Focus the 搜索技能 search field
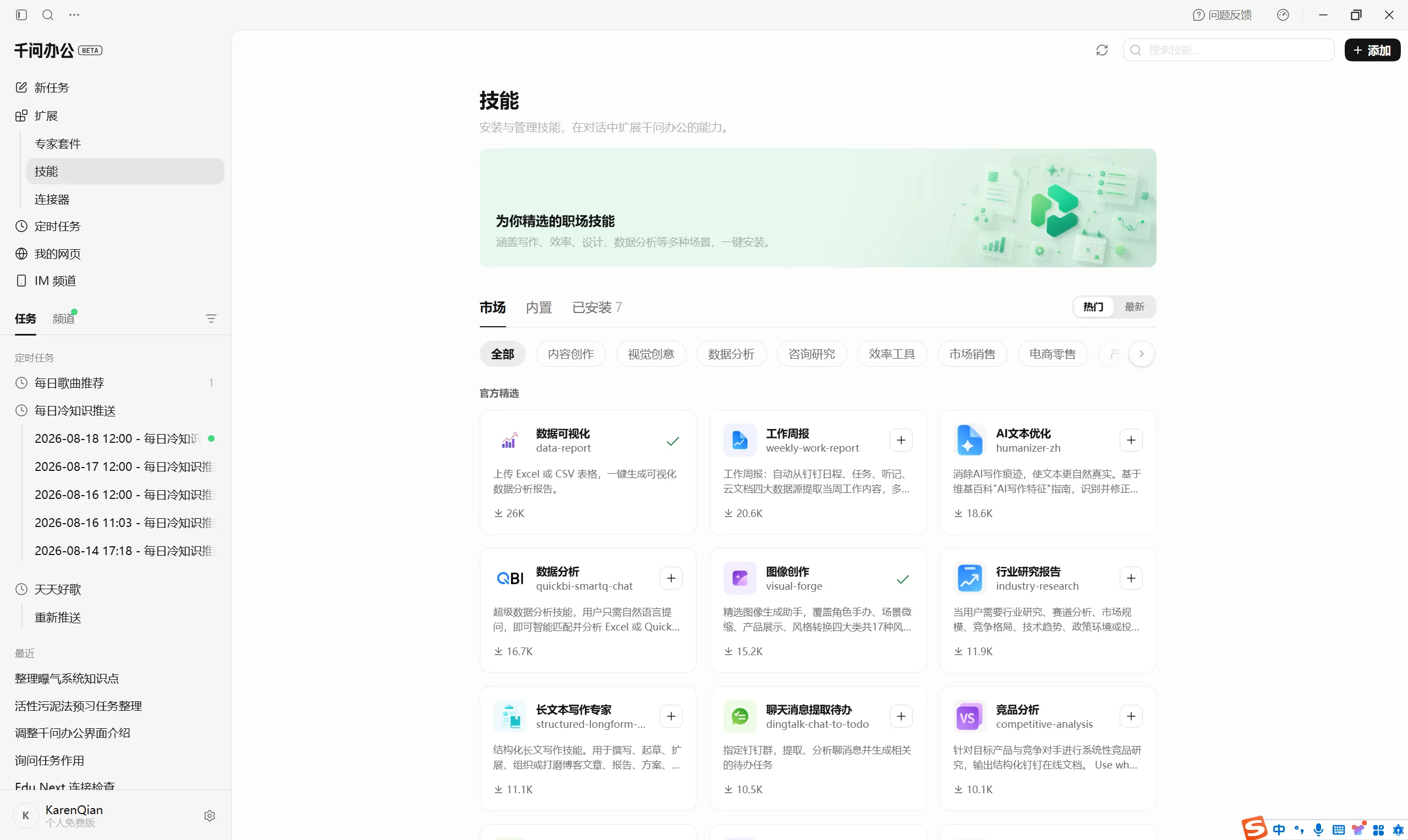This screenshot has height=840, width=1408. click(x=1229, y=51)
